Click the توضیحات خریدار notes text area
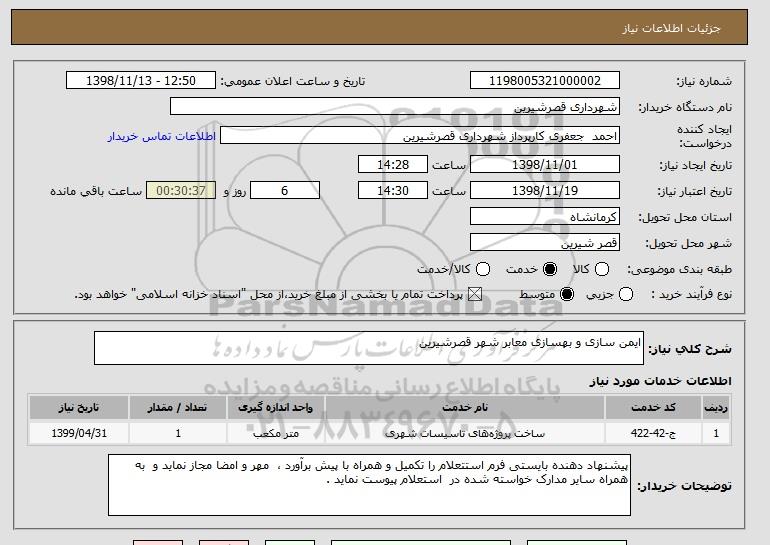 coord(369,485)
